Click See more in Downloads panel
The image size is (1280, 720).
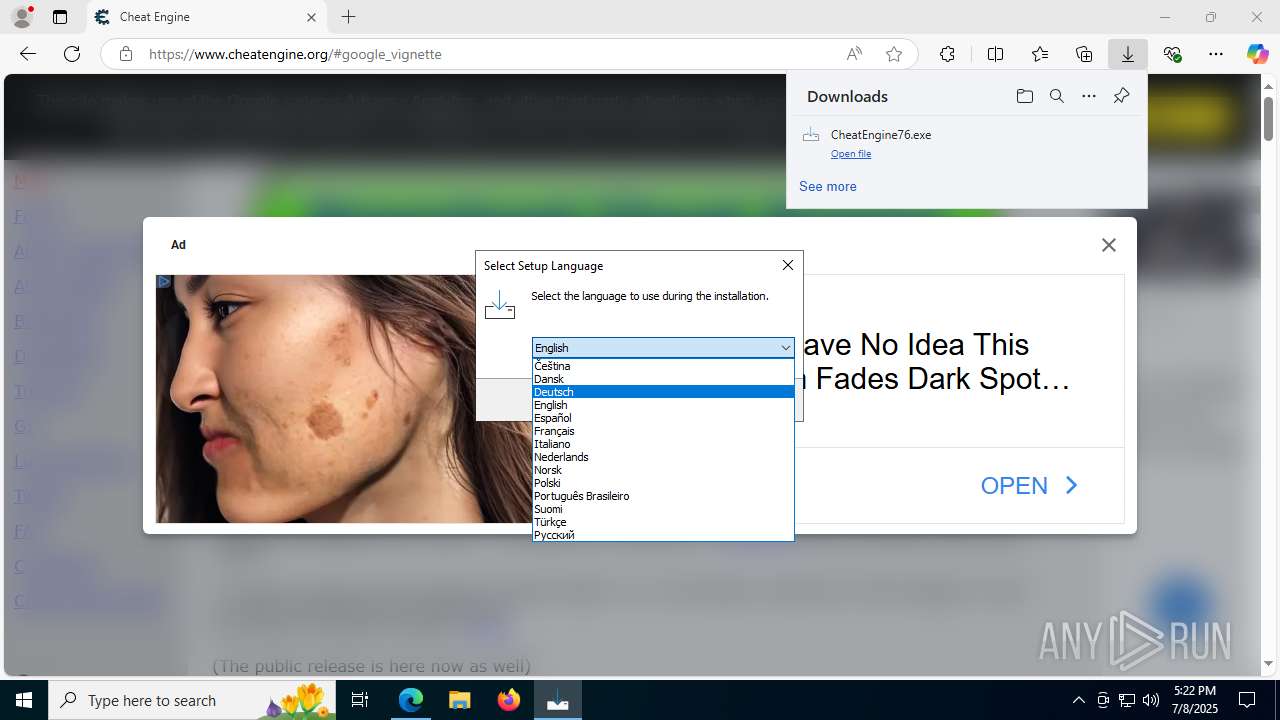828,187
